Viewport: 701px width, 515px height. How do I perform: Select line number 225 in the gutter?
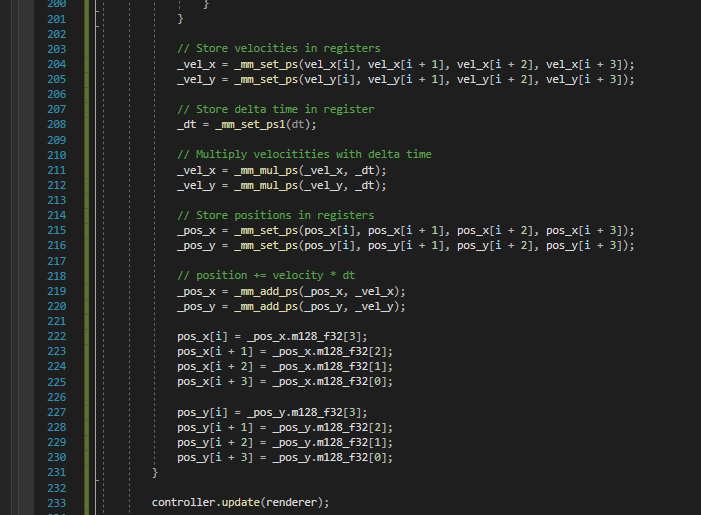[57, 382]
